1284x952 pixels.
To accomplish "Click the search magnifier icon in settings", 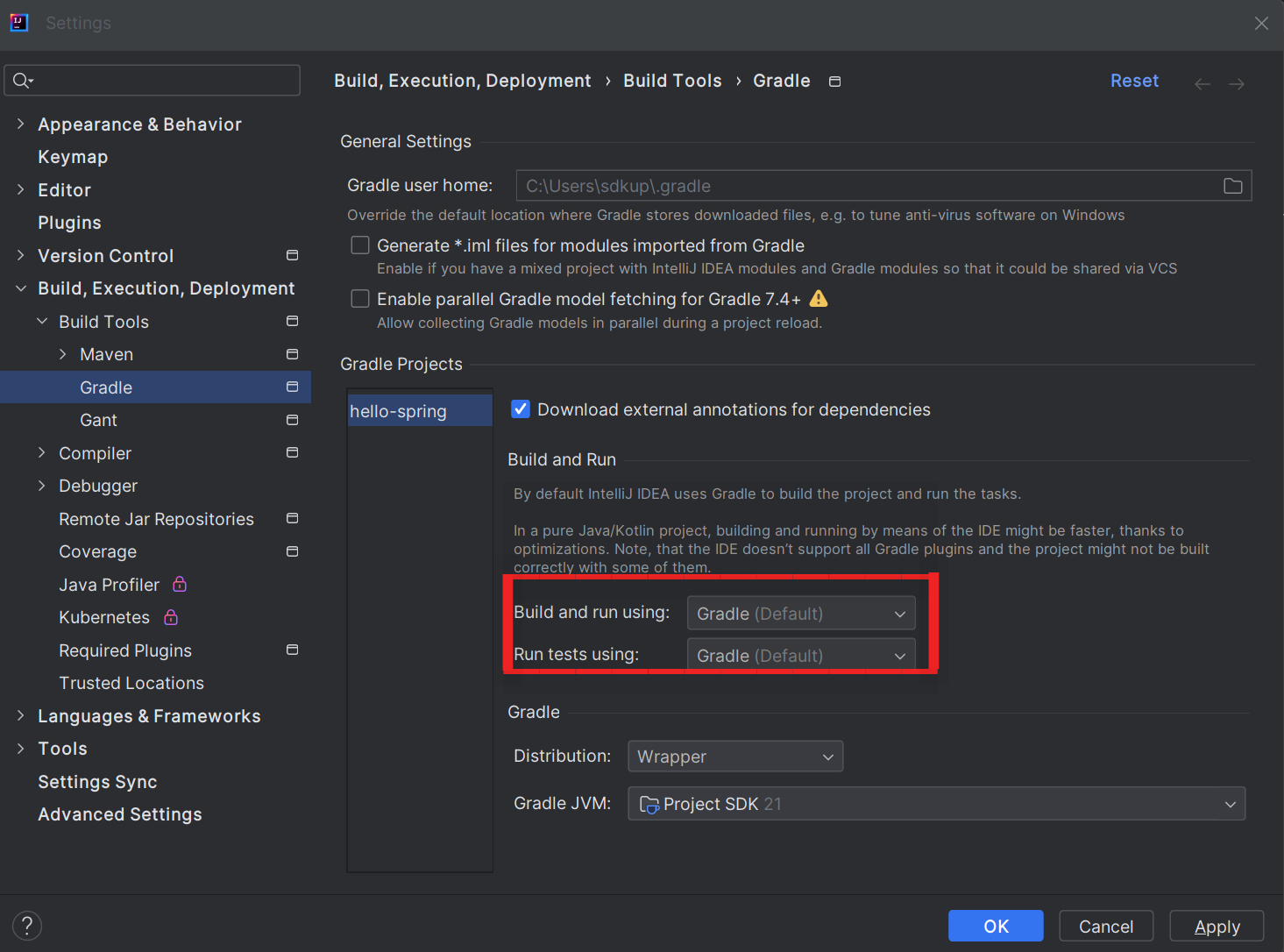I will point(22,81).
